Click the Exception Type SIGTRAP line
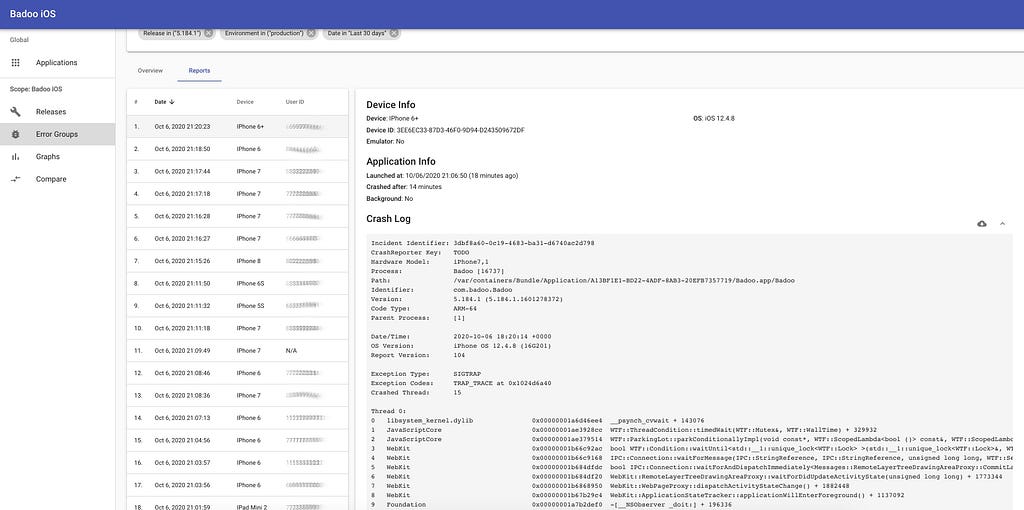 tap(426, 374)
